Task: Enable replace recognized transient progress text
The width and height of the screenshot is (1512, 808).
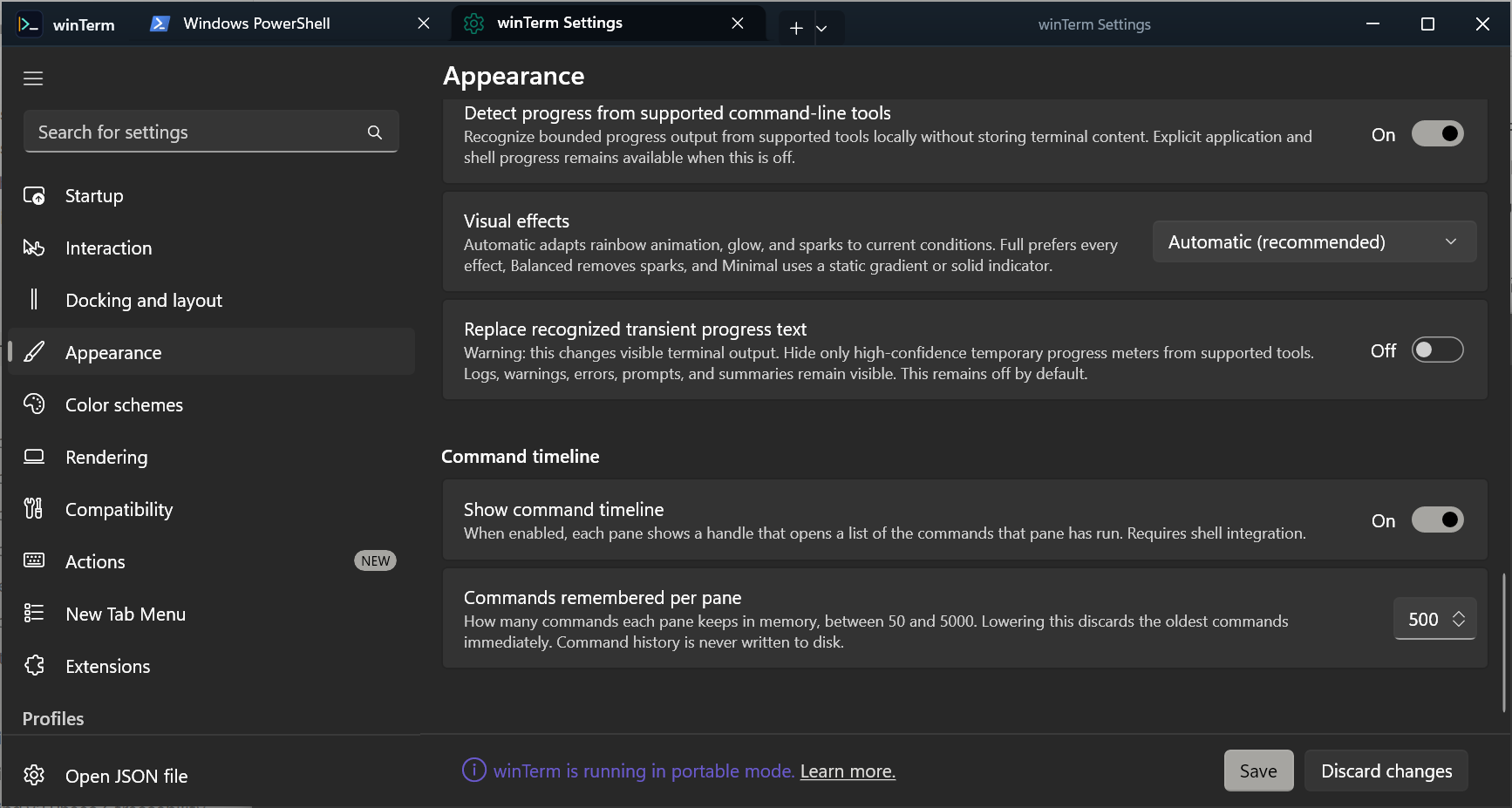Action: (1437, 350)
